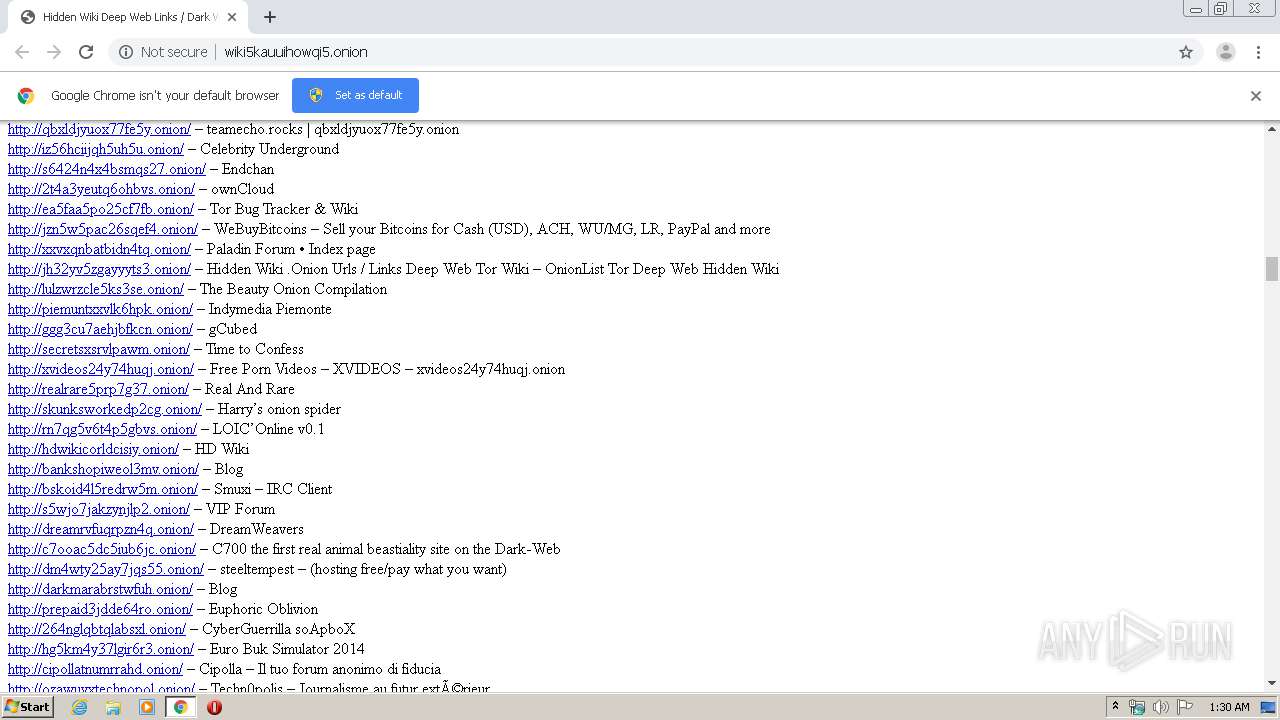Open the media player taskbar icon

tap(147, 707)
